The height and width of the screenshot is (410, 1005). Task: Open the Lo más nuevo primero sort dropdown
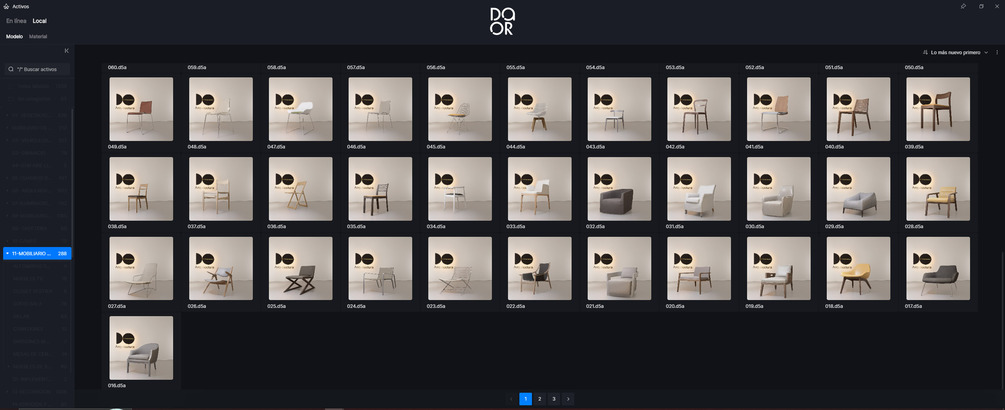955,52
